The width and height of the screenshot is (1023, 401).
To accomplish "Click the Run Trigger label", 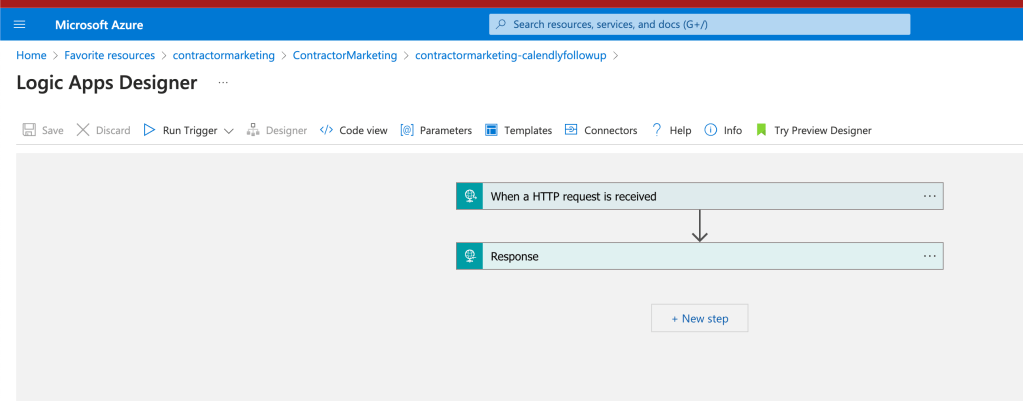I will [x=190, y=130].
